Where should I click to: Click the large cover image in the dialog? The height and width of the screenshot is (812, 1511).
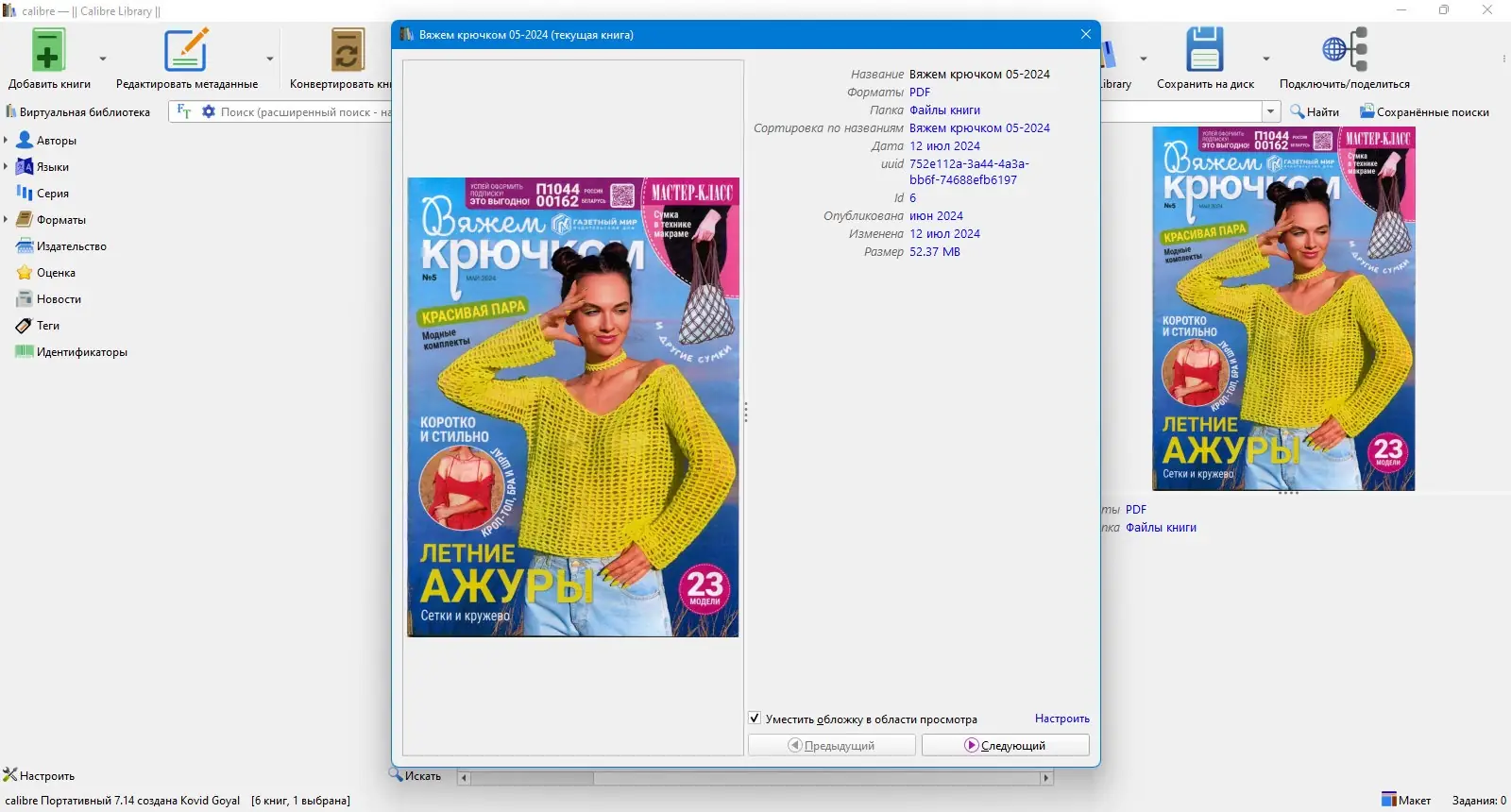(573, 407)
